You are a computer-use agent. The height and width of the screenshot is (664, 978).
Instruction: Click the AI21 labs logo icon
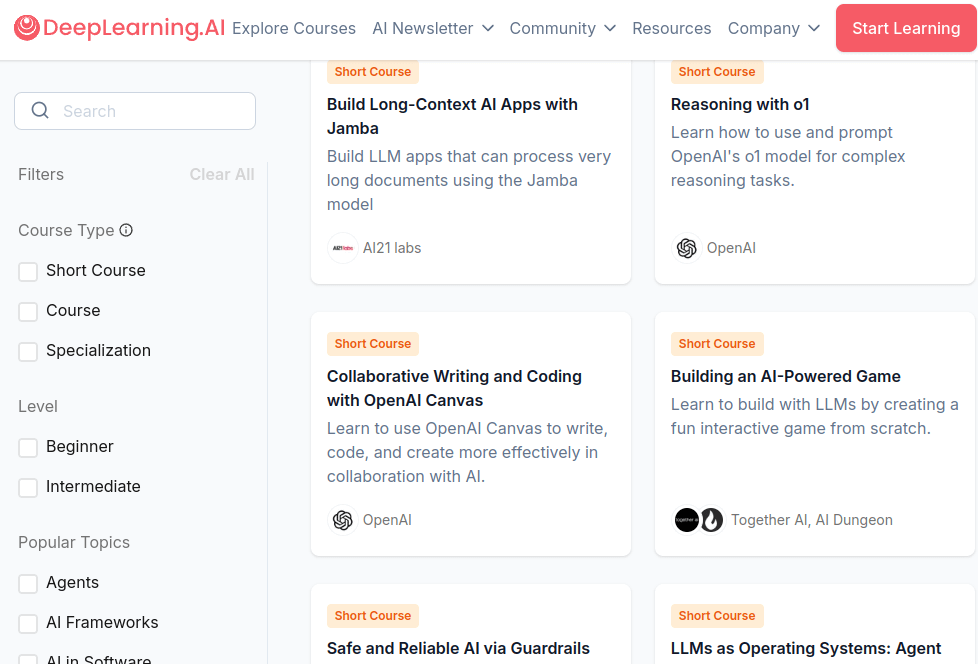tap(343, 248)
